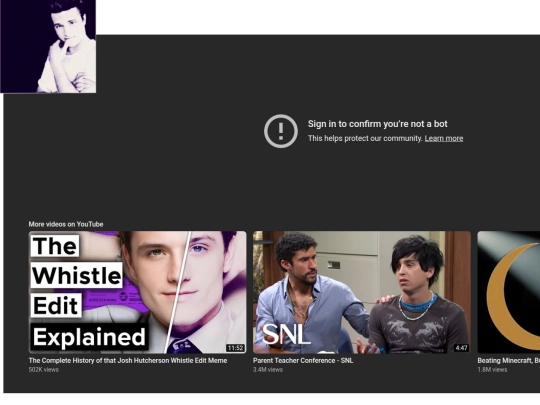540x405 pixels.
Task: Click the 'Beating Minecraft' video title
Action: (x=509, y=361)
